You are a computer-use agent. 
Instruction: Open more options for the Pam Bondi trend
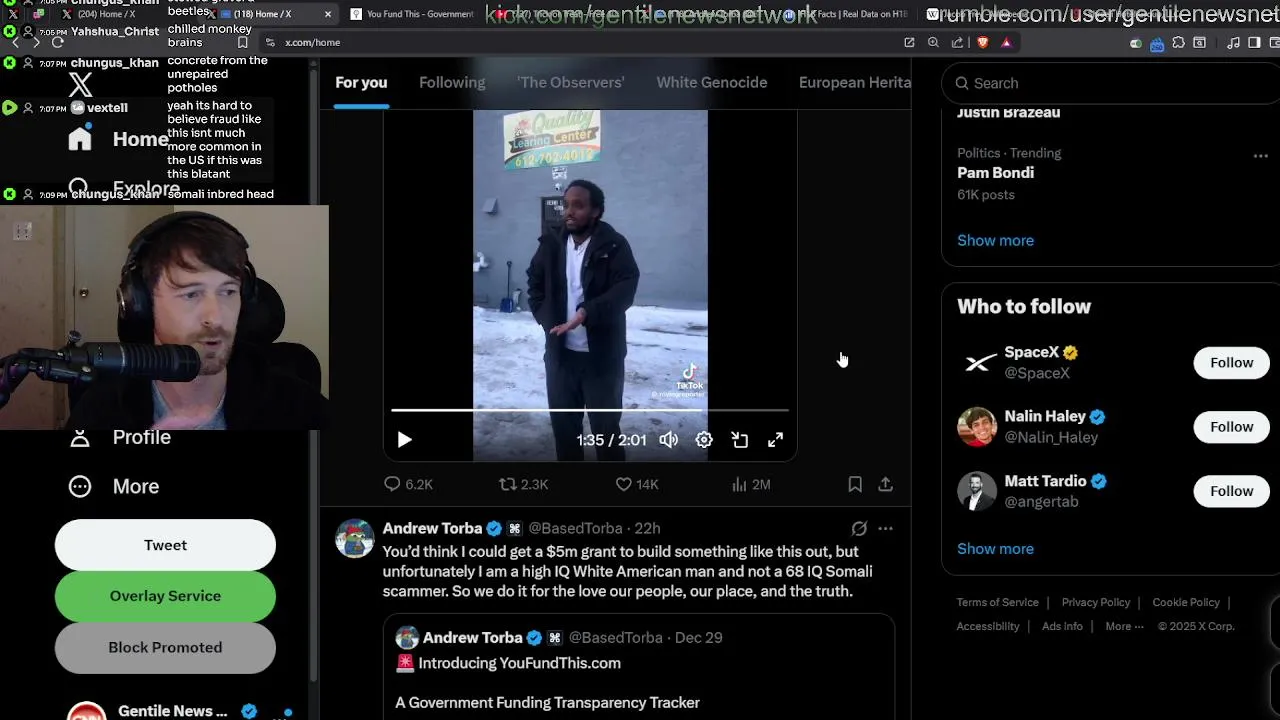[x=1260, y=156]
